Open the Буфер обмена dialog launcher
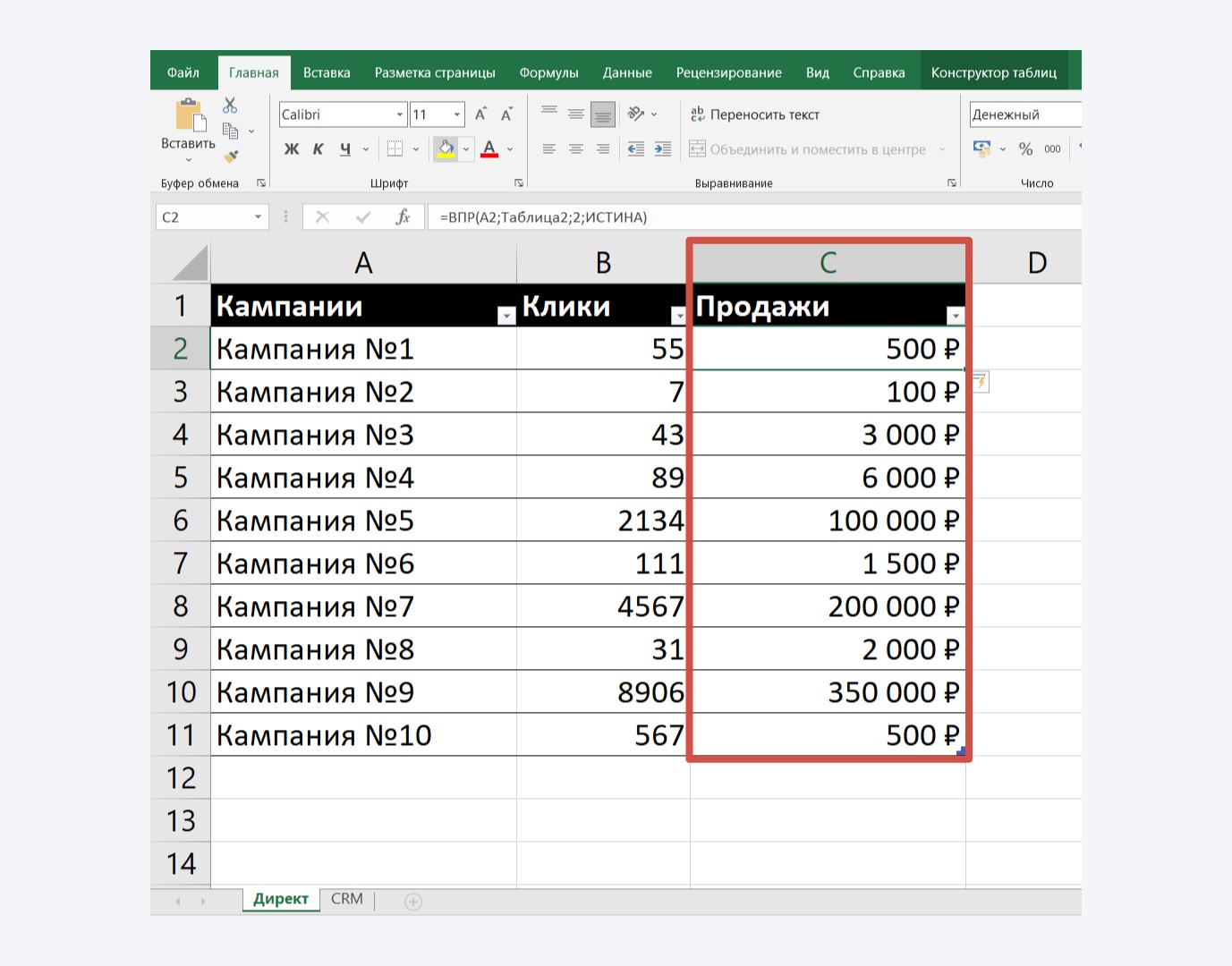The image size is (1232, 966). click(x=261, y=183)
